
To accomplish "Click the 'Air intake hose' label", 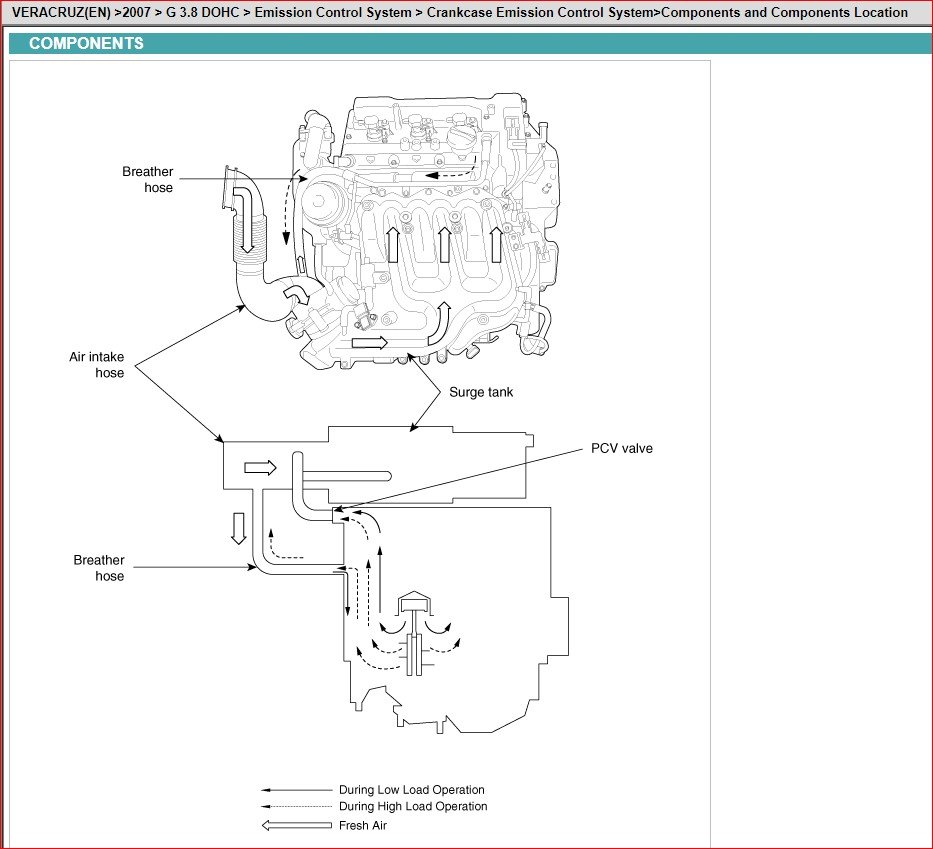I will [x=97, y=365].
